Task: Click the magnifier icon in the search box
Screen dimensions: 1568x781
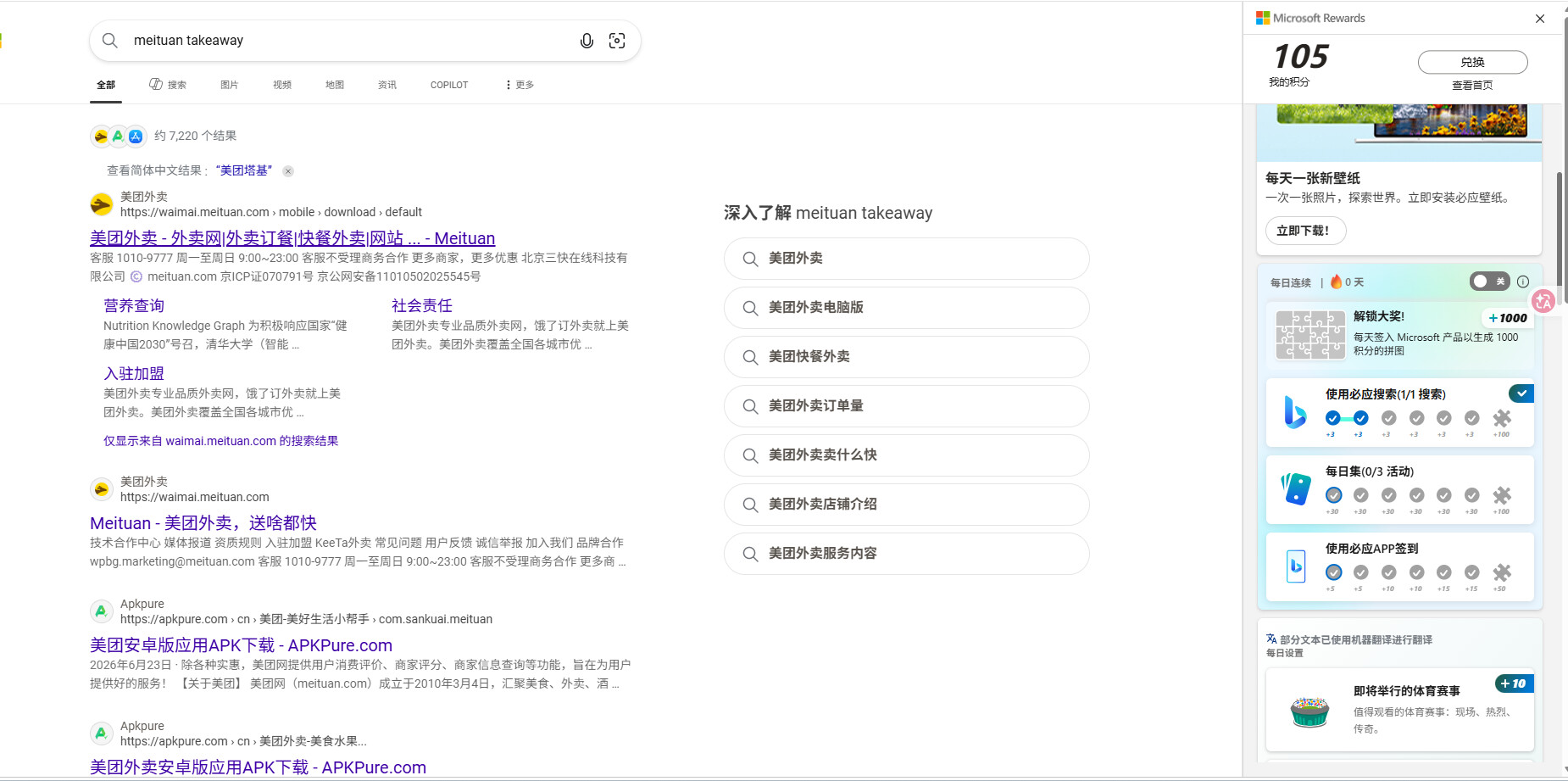Action: [x=110, y=41]
